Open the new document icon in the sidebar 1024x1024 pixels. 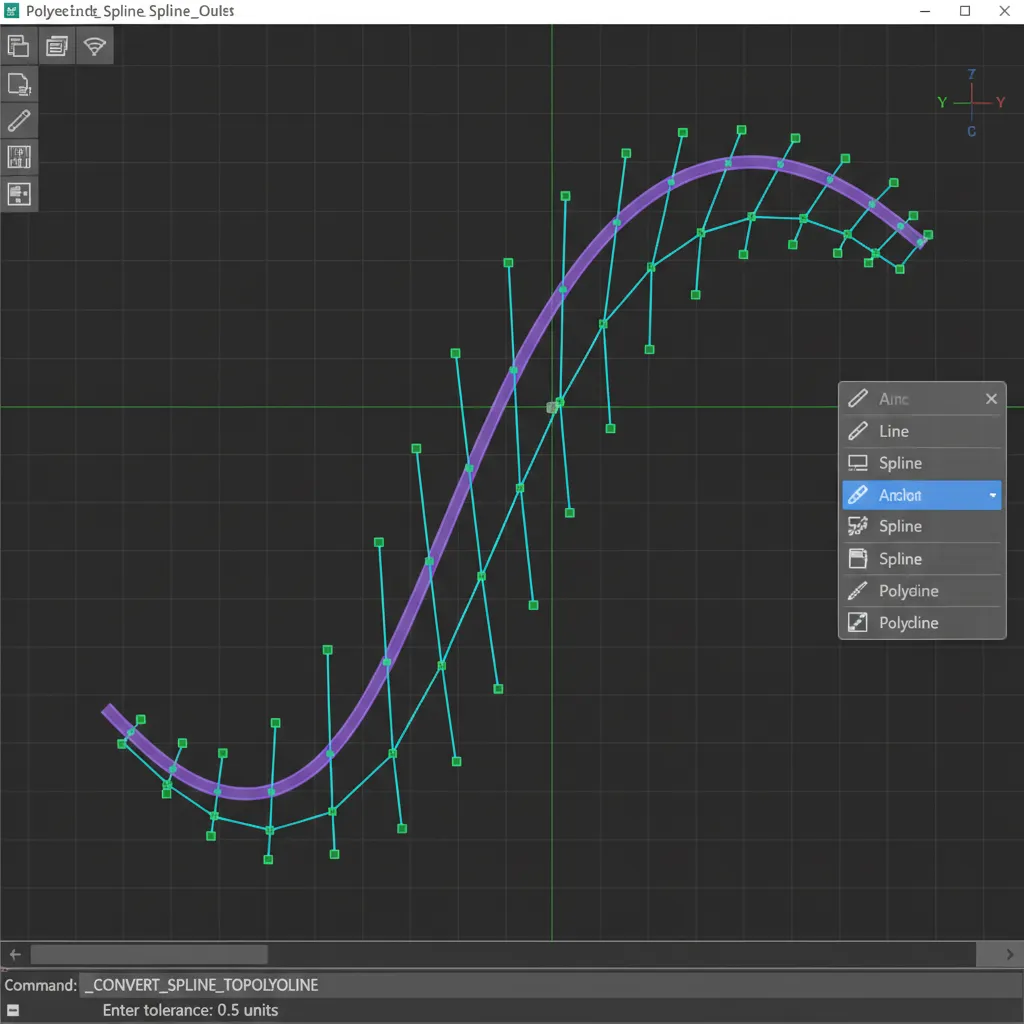tap(20, 84)
